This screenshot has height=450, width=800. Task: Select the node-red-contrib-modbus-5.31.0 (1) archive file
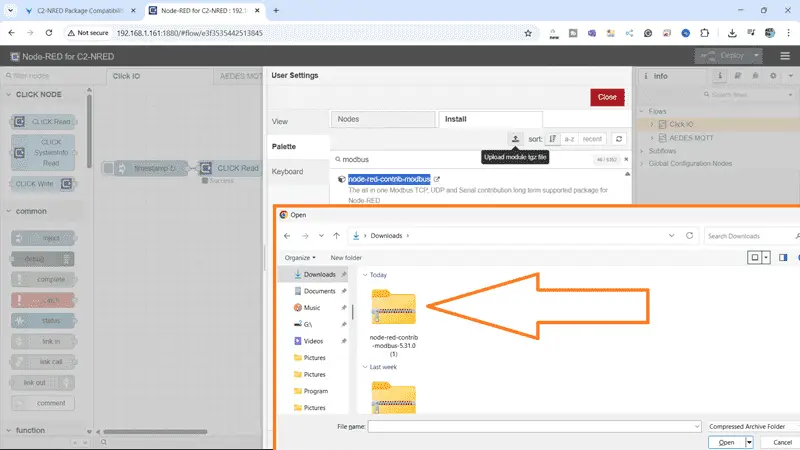click(x=393, y=322)
